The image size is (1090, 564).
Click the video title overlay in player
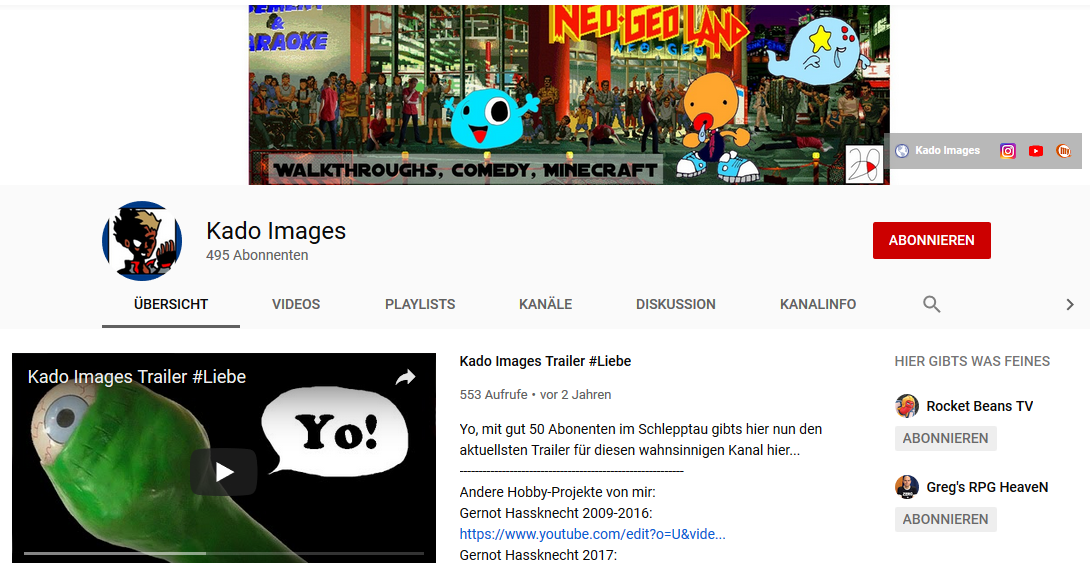coord(137,377)
